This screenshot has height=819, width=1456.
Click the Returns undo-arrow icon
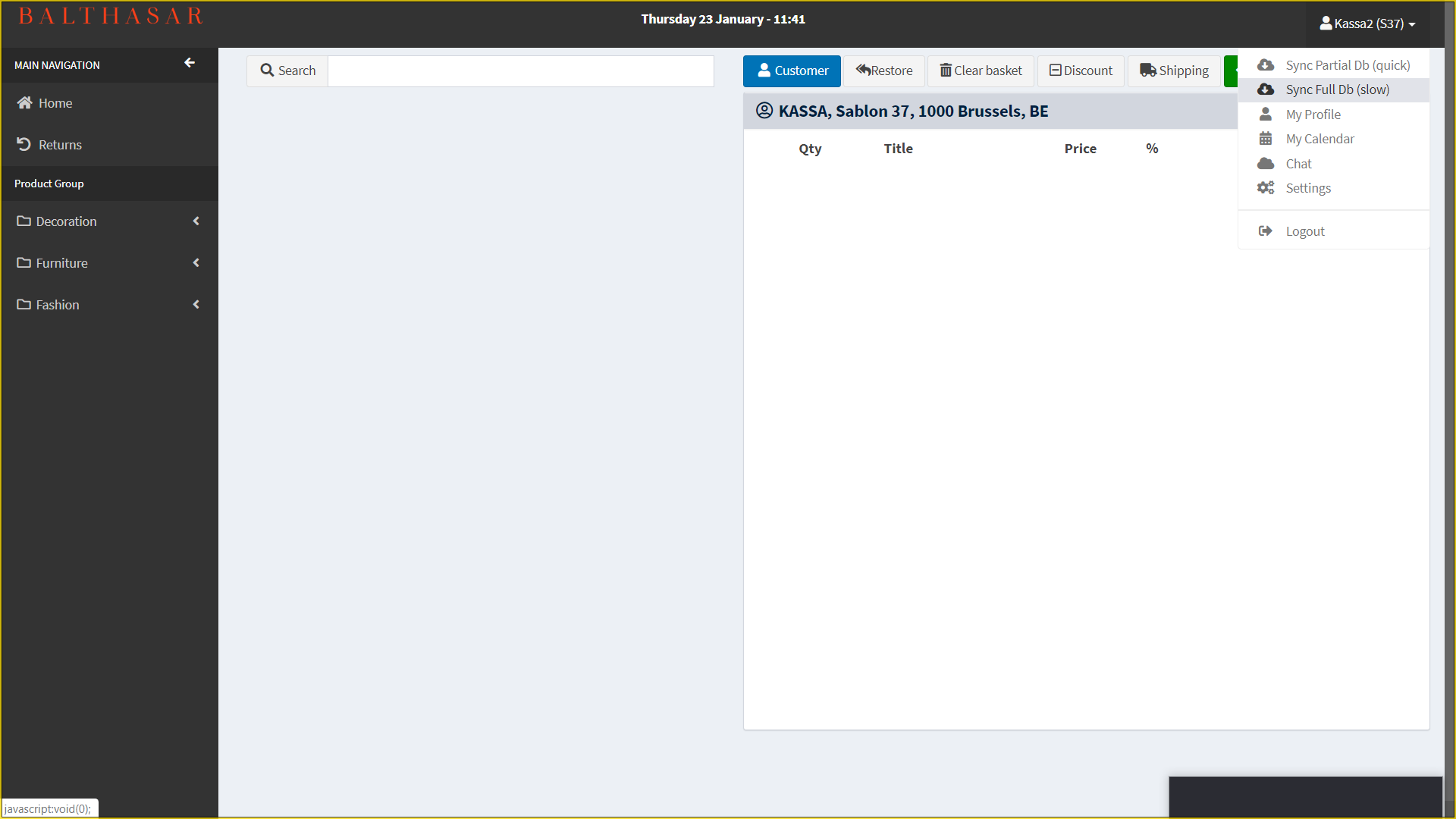click(x=24, y=144)
